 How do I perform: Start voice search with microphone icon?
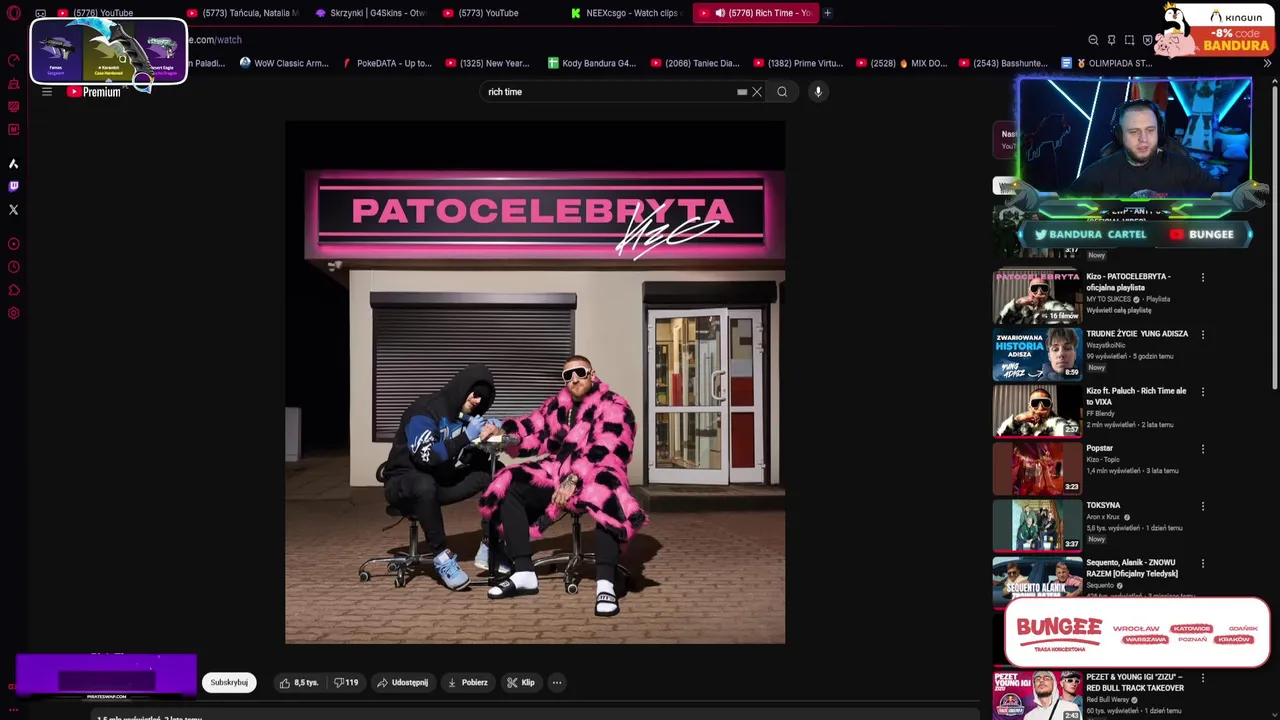(x=818, y=92)
